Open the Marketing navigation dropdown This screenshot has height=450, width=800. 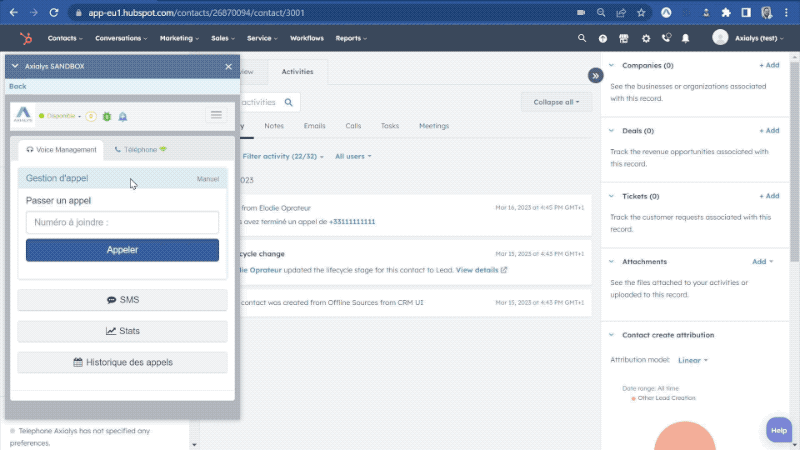(x=179, y=38)
